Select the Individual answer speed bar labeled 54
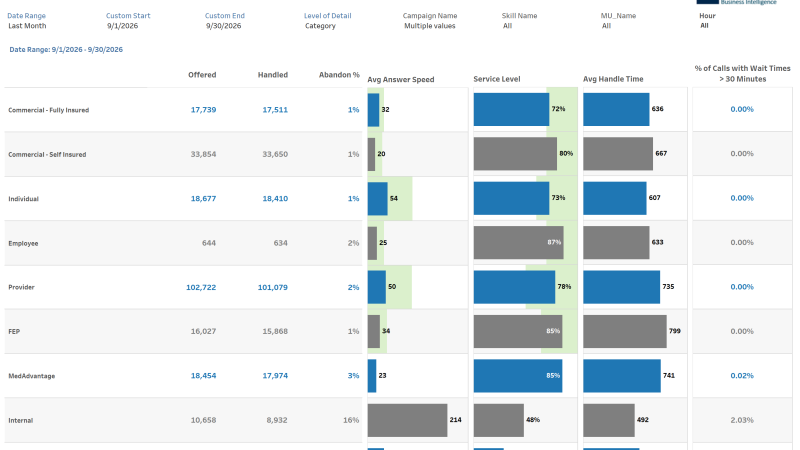 tap(378, 198)
